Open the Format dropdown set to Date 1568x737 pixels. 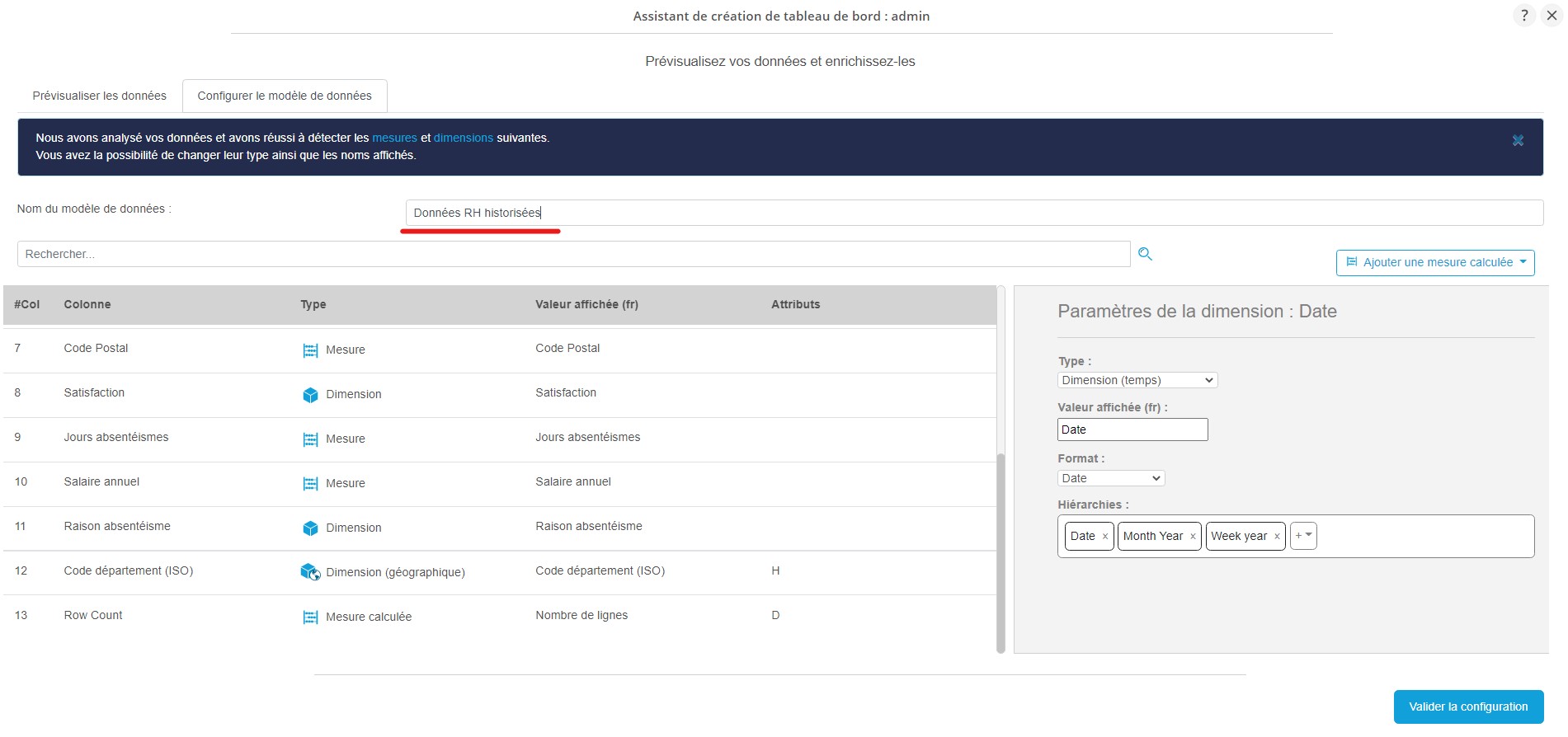coord(1110,478)
